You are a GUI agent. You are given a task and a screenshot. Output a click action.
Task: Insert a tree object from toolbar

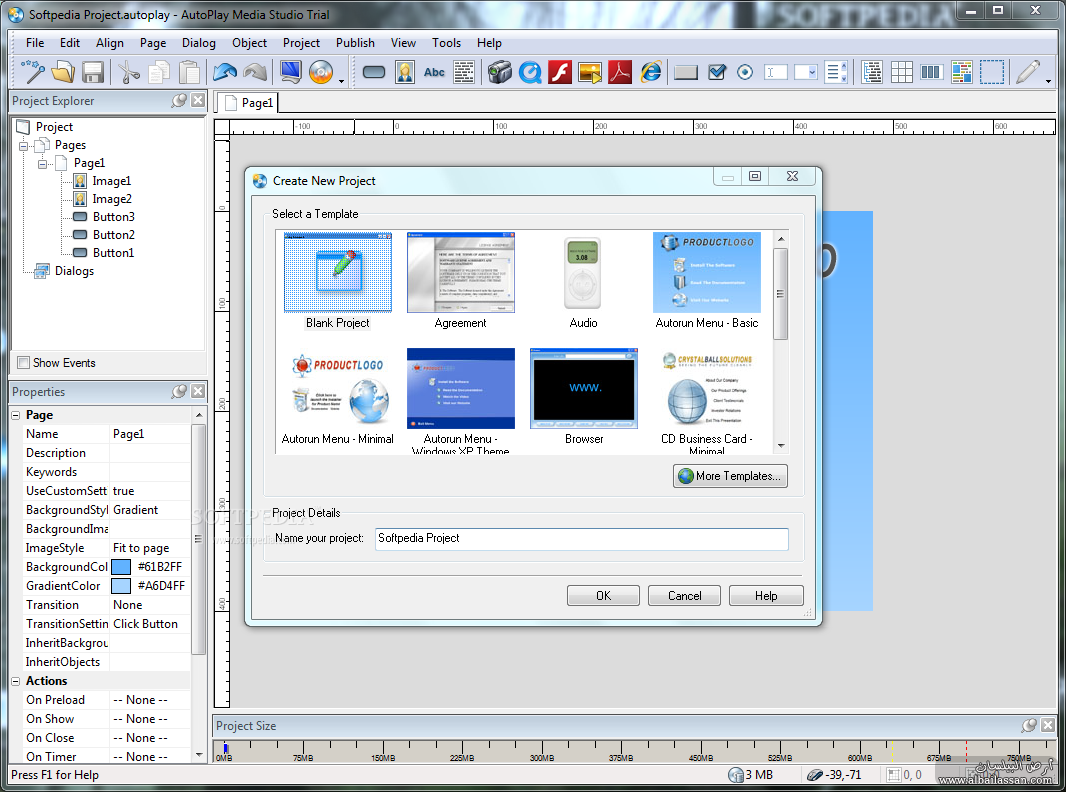tap(872, 71)
